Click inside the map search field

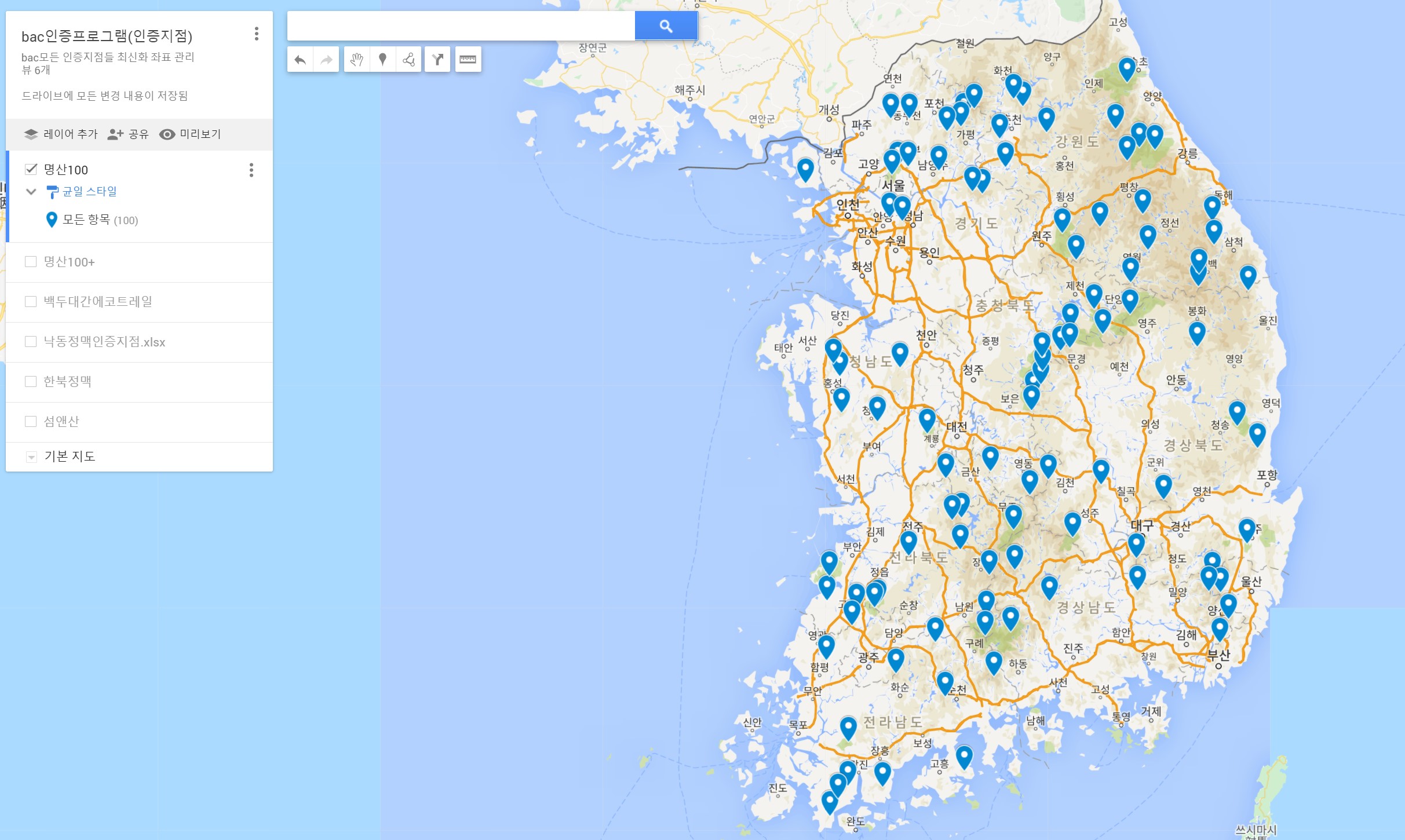point(461,26)
